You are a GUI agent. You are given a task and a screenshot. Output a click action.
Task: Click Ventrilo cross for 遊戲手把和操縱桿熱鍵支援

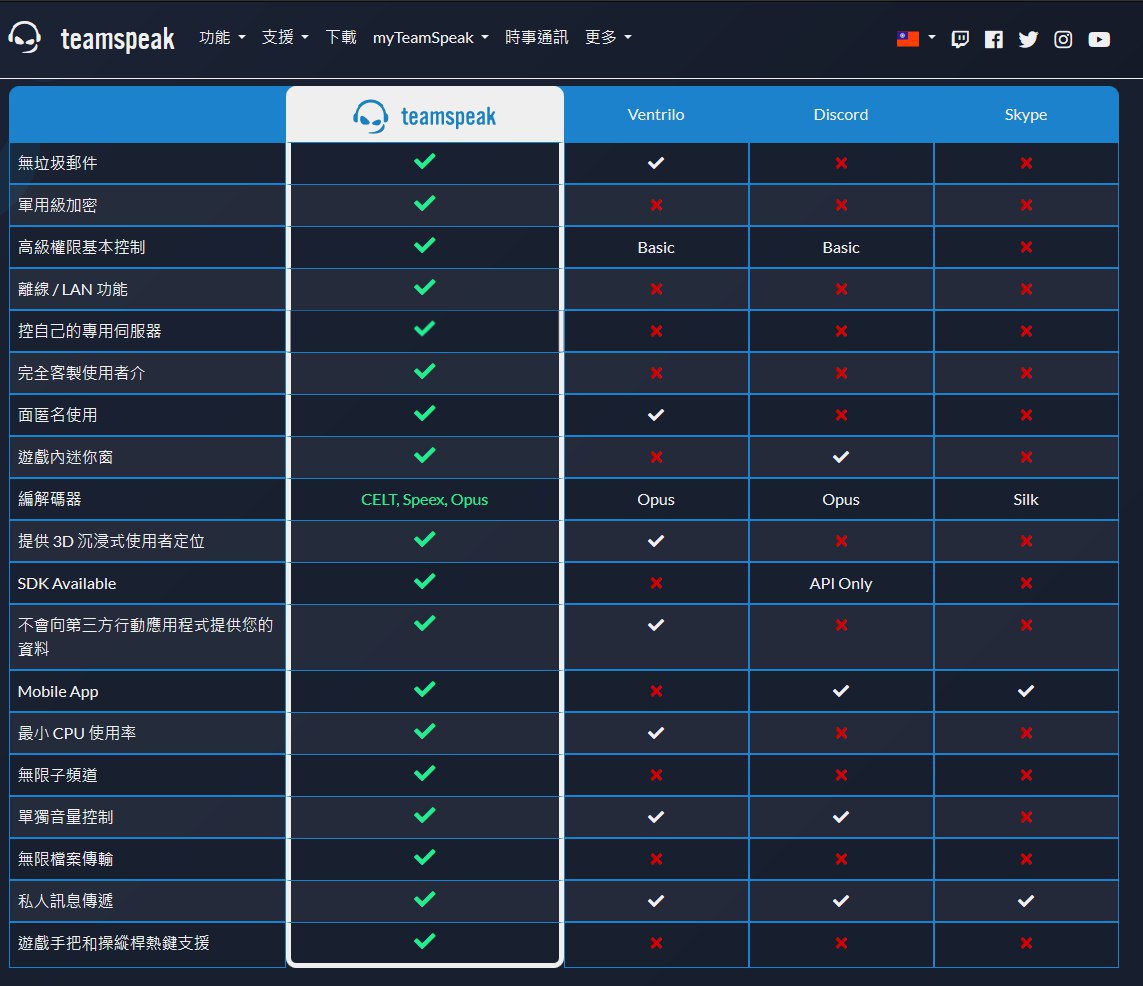click(656, 943)
